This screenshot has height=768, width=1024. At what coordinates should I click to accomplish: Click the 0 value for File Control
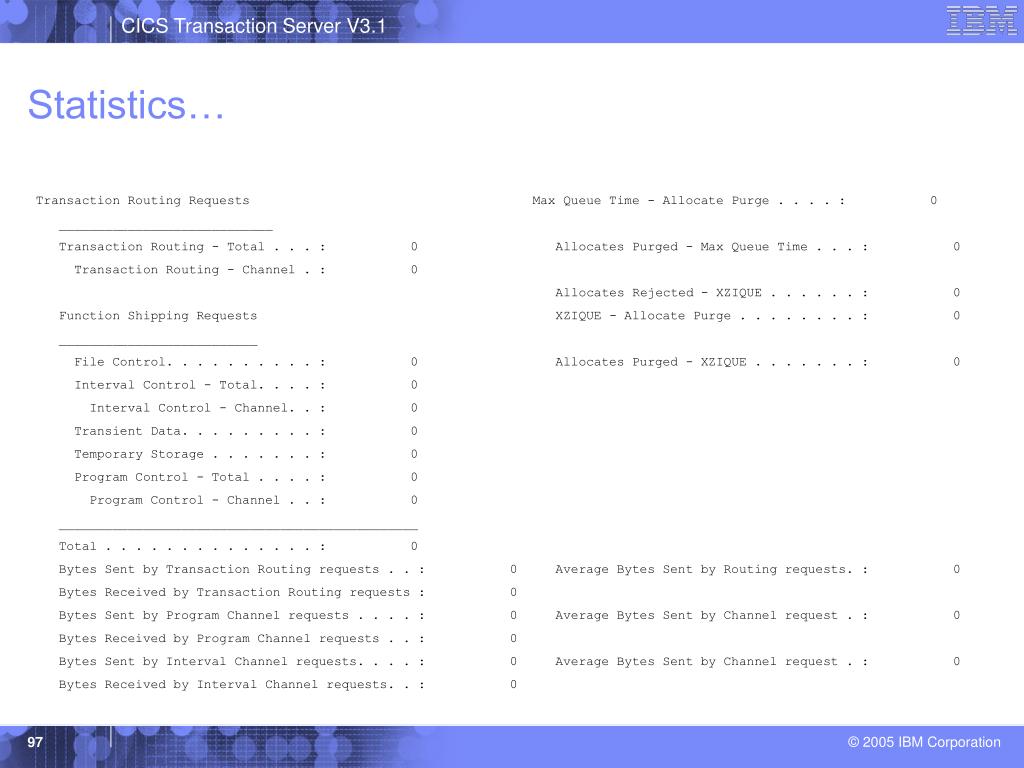(414, 362)
